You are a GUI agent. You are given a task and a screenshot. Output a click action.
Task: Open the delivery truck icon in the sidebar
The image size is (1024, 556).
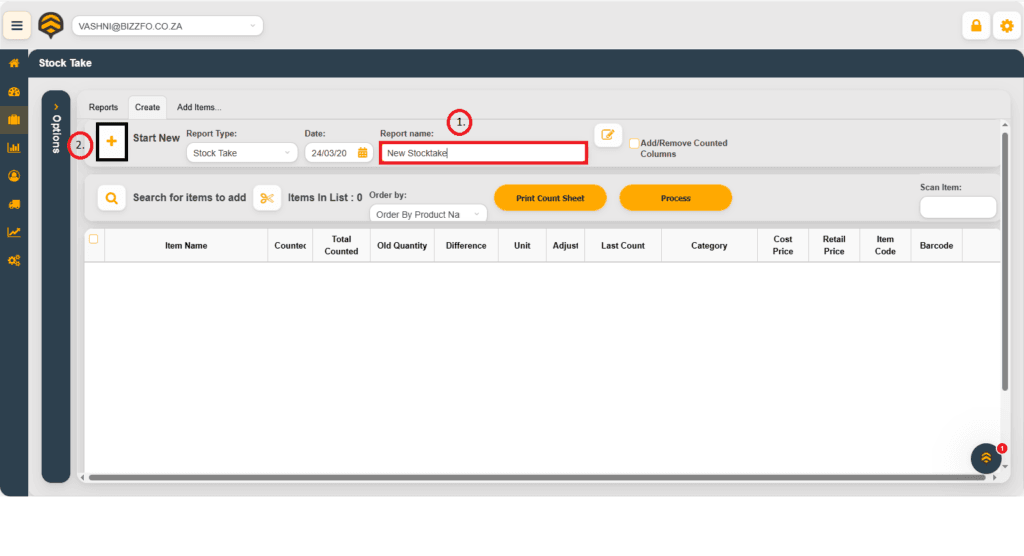pyautogui.click(x=14, y=204)
